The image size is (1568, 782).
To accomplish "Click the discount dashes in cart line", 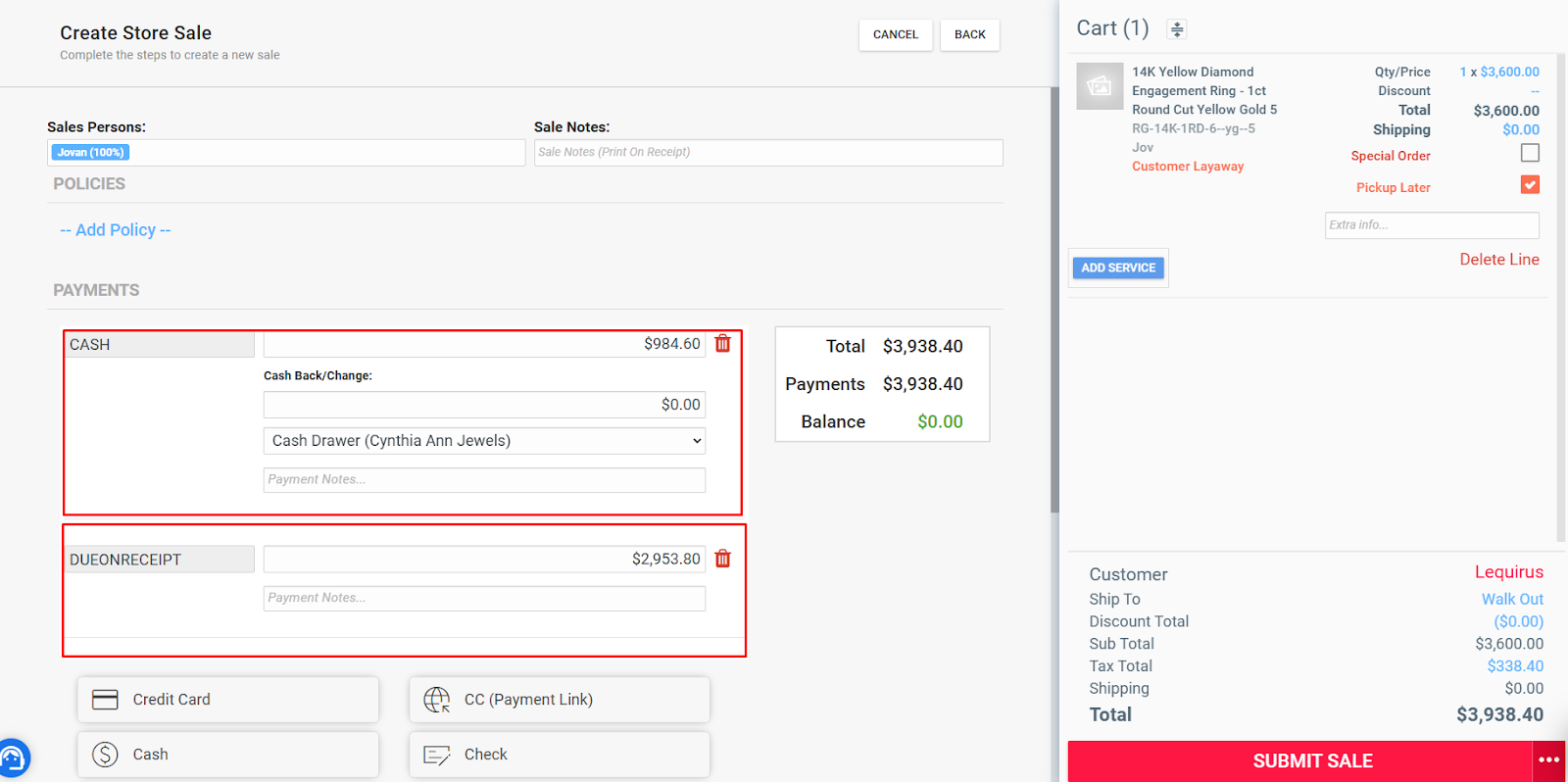I will click(1535, 91).
